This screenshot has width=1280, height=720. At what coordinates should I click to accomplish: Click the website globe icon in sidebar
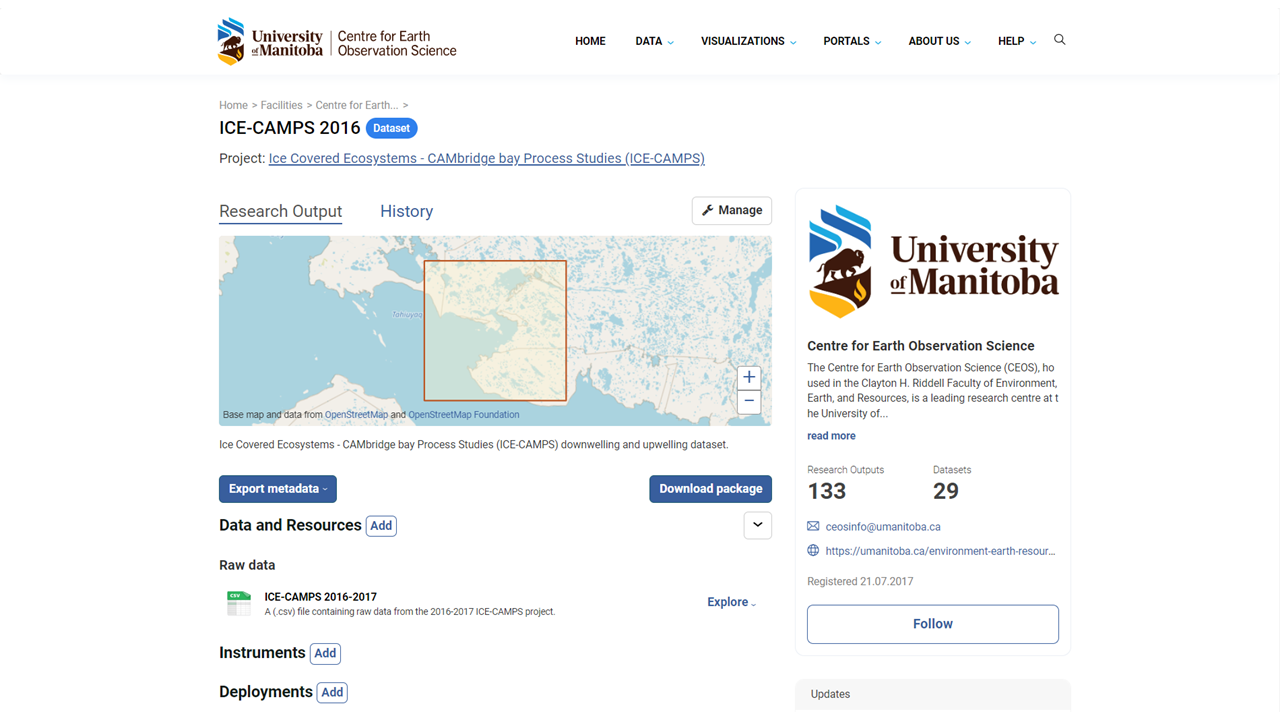[x=813, y=551]
